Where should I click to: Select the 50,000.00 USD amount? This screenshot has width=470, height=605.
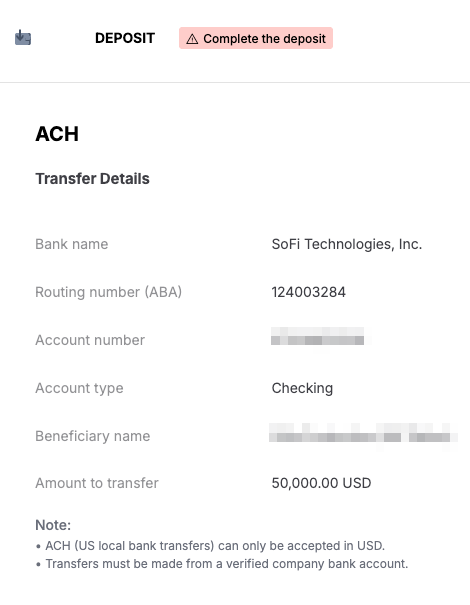pyautogui.click(x=321, y=483)
